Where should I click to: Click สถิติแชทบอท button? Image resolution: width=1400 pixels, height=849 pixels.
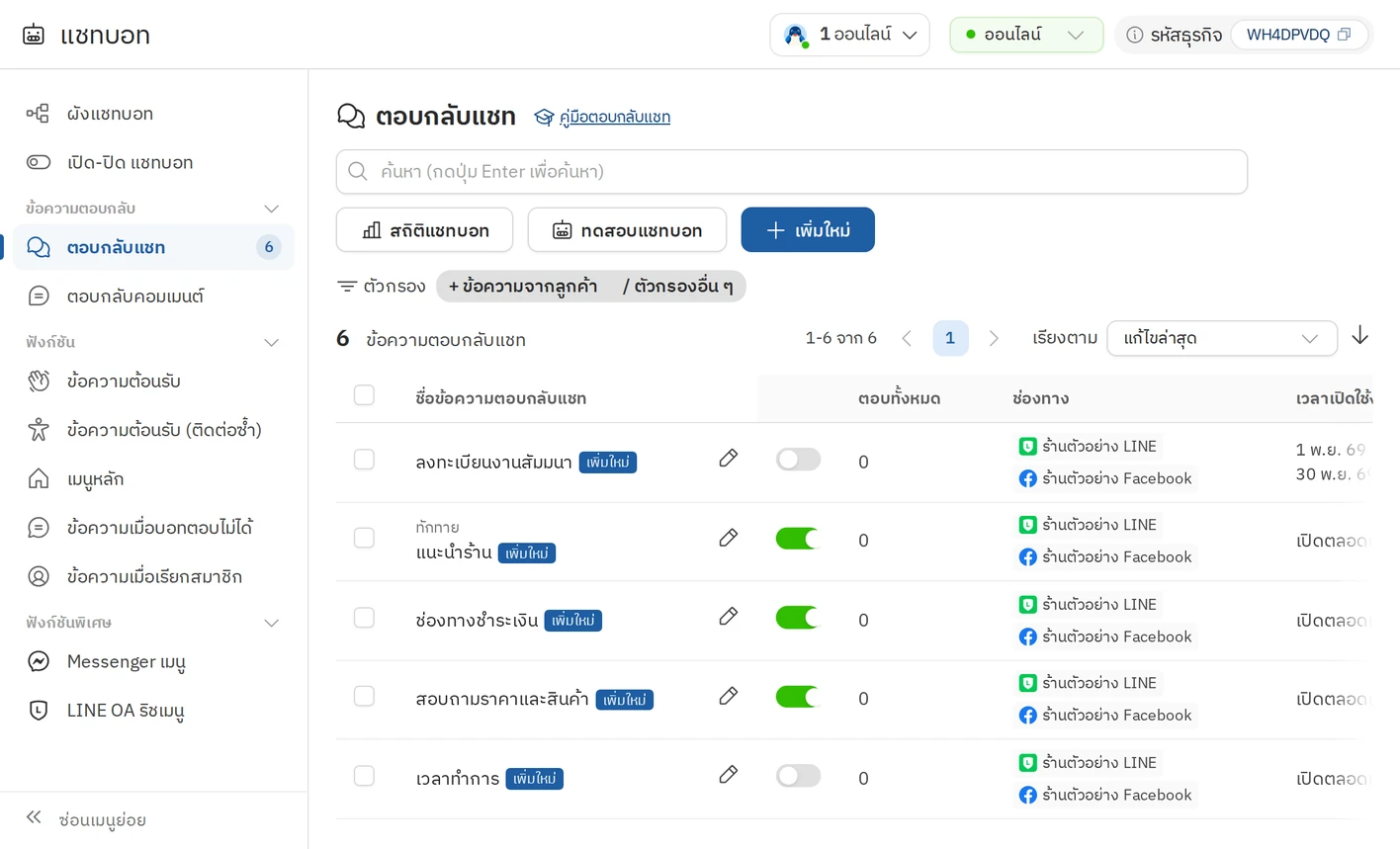(424, 230)
